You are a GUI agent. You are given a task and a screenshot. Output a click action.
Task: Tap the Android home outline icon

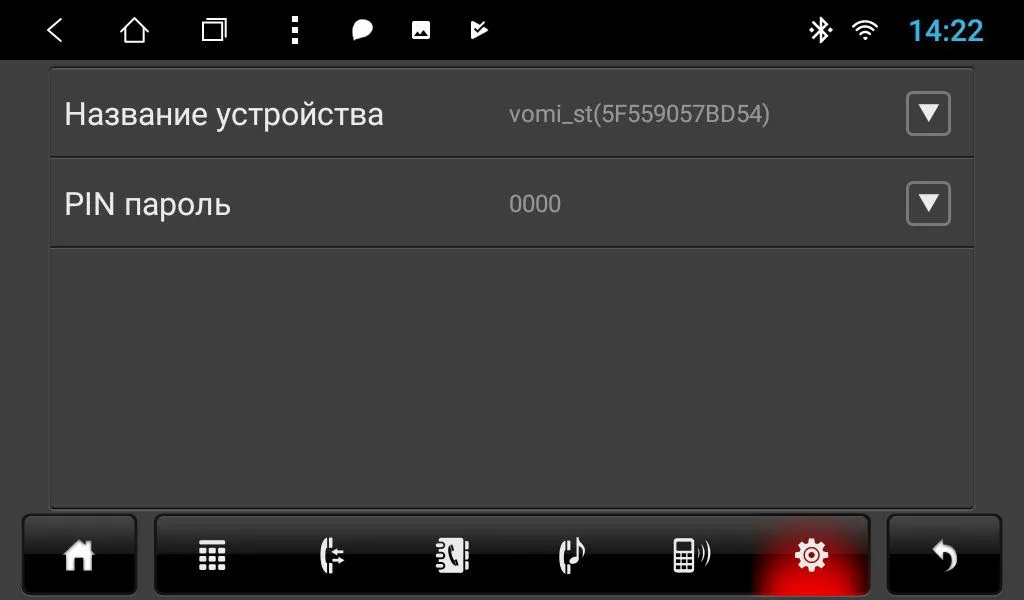point(135,30)
